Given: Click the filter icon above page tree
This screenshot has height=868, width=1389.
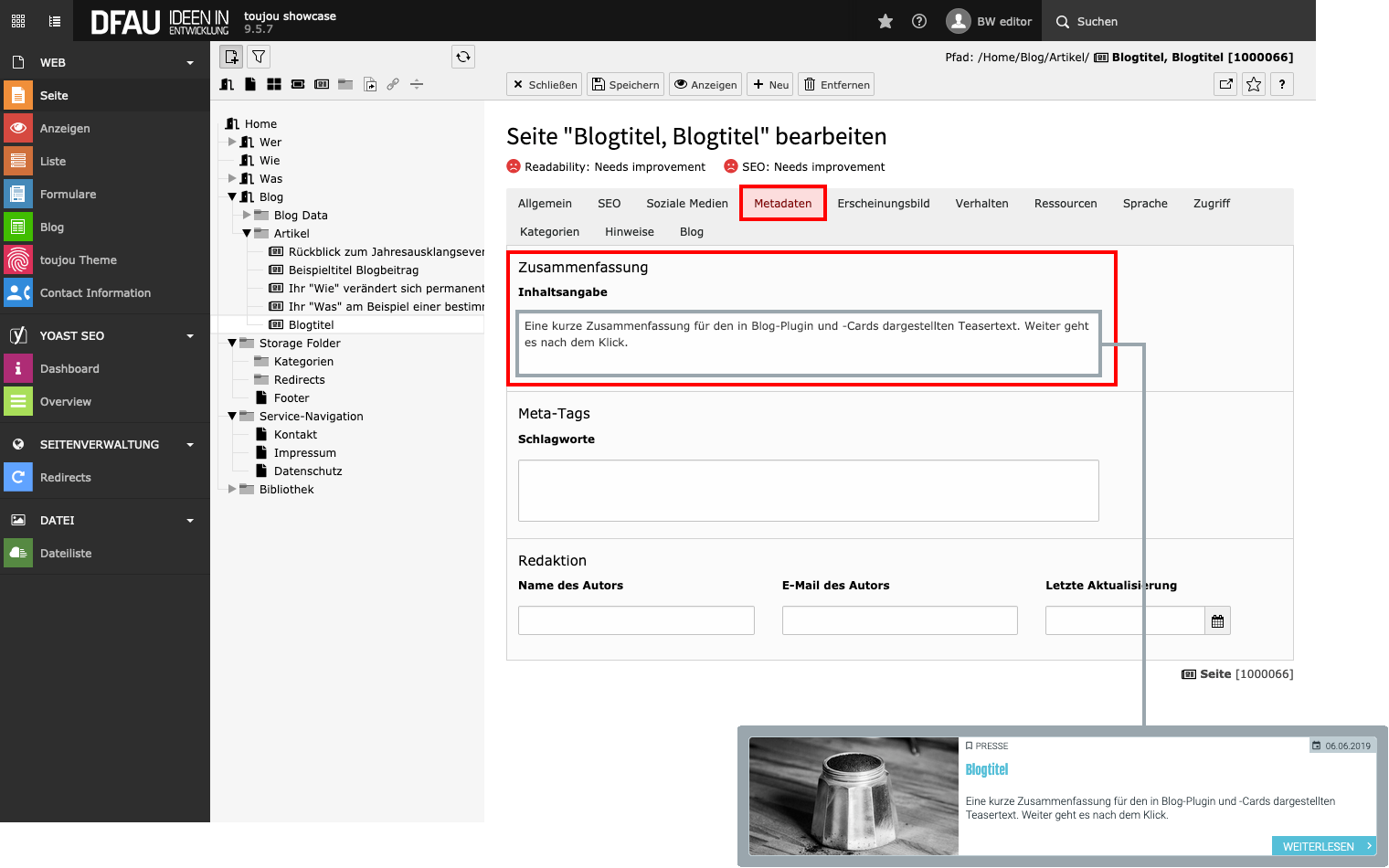Looking at the screenshot, I should [x=260, y=57].
